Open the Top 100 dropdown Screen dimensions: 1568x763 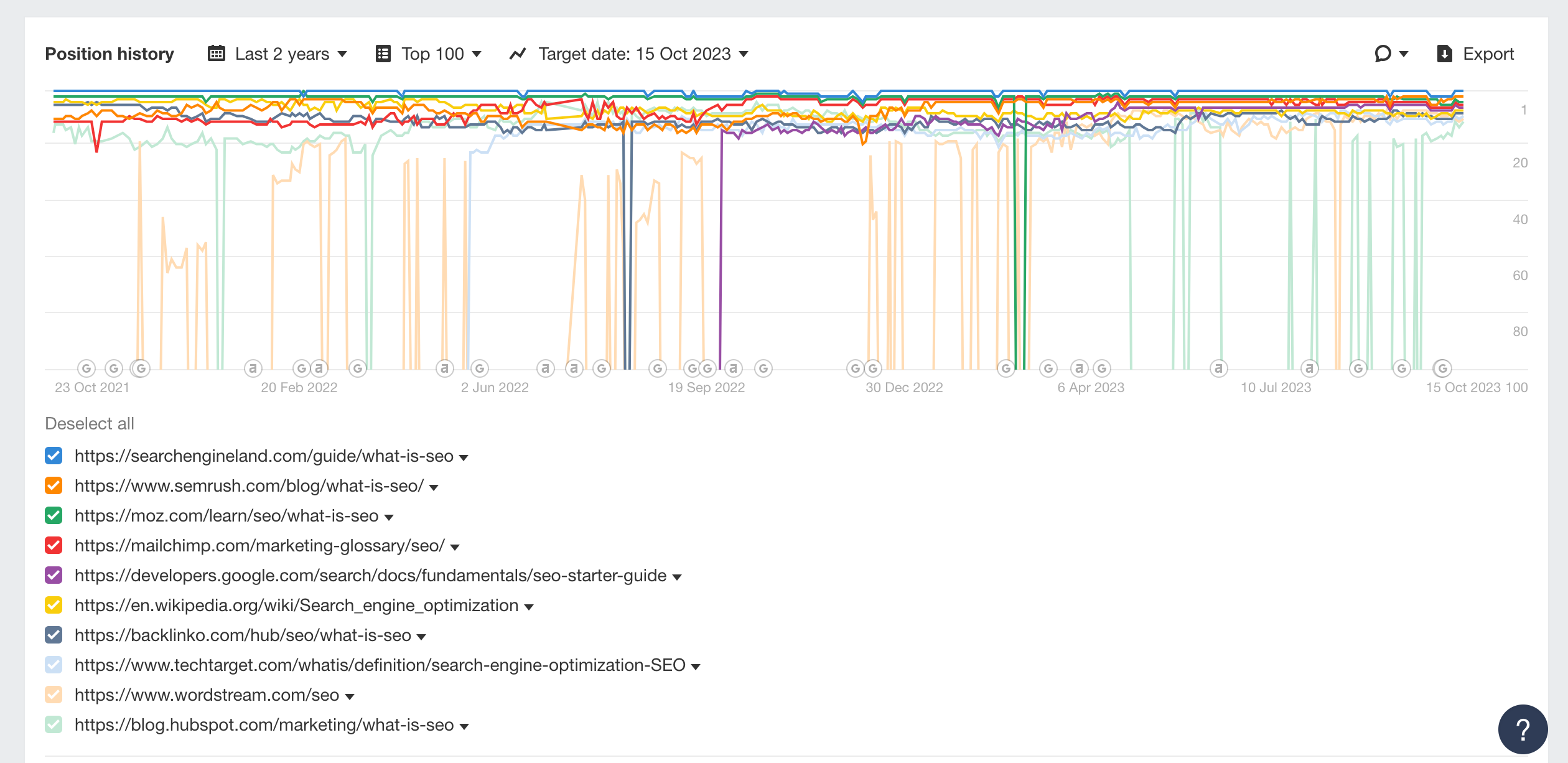coord(429,54)
